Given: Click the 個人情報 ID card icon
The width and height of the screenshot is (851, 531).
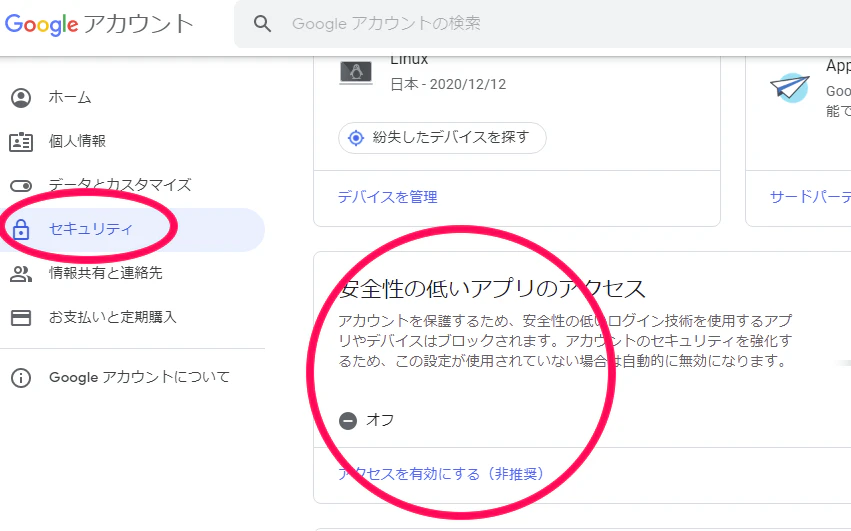Looking at the screenshot, I should 21,142.
